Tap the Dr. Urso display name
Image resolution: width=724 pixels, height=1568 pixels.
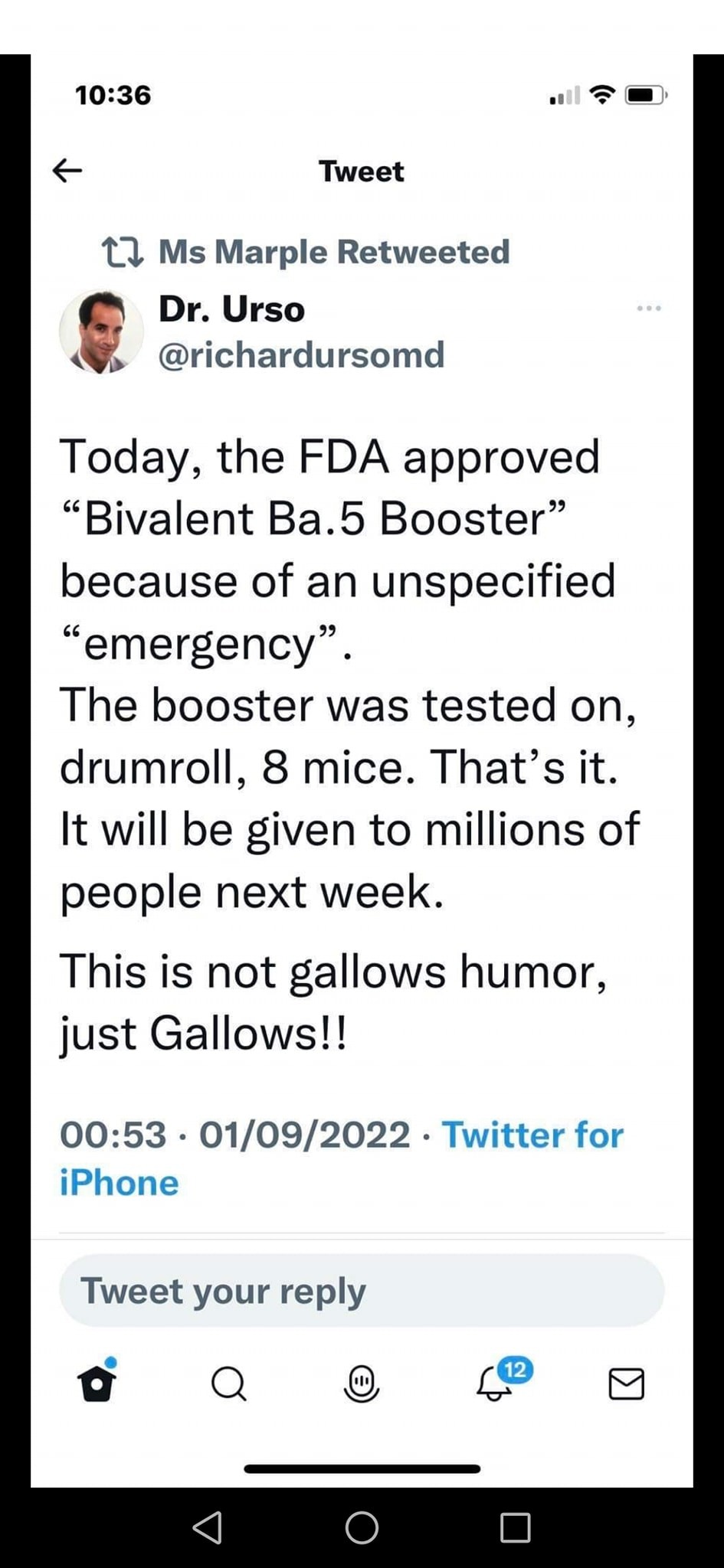click(231, 309)
